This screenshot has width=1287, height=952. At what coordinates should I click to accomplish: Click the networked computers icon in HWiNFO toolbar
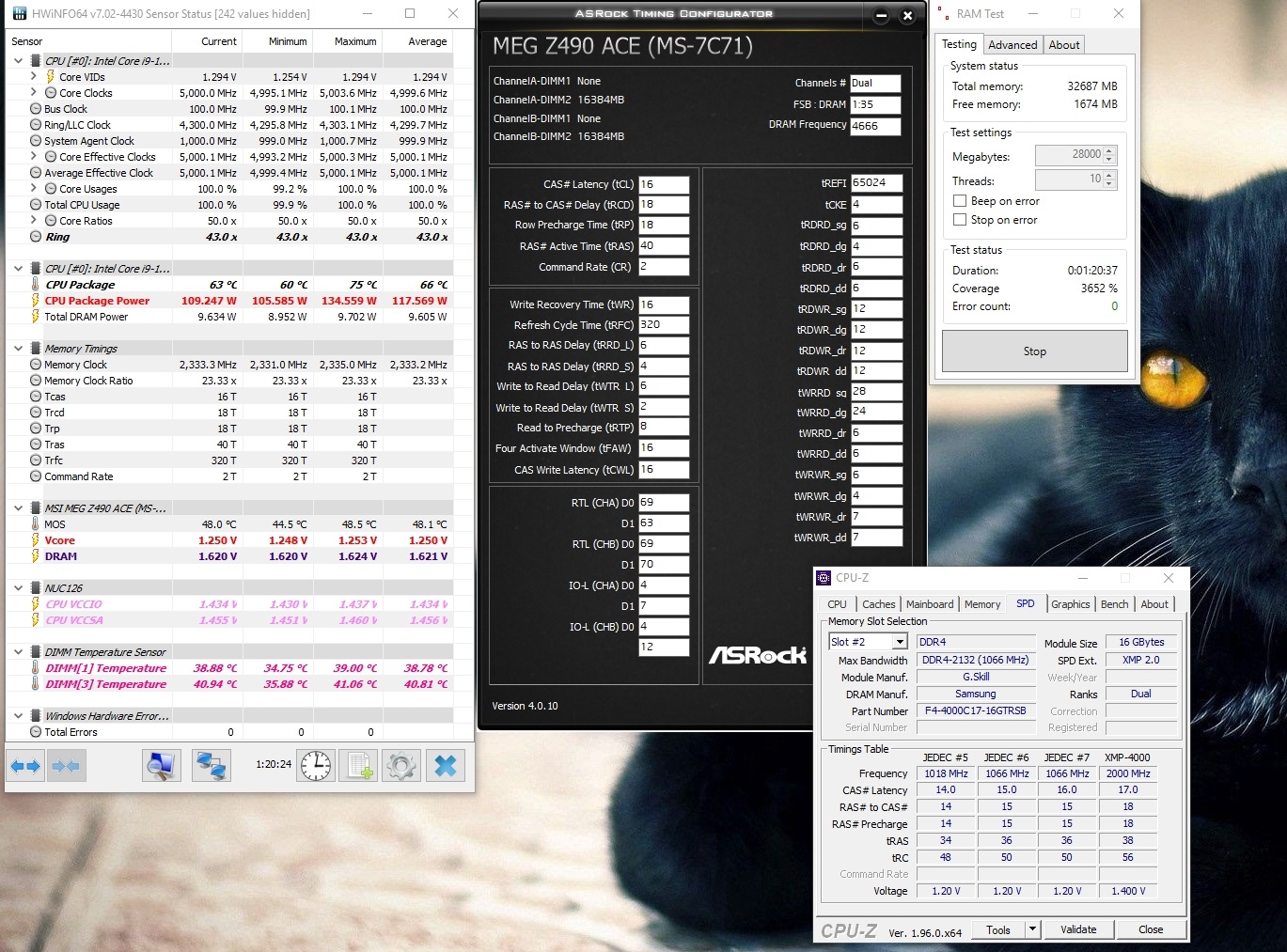pos(211,766)
